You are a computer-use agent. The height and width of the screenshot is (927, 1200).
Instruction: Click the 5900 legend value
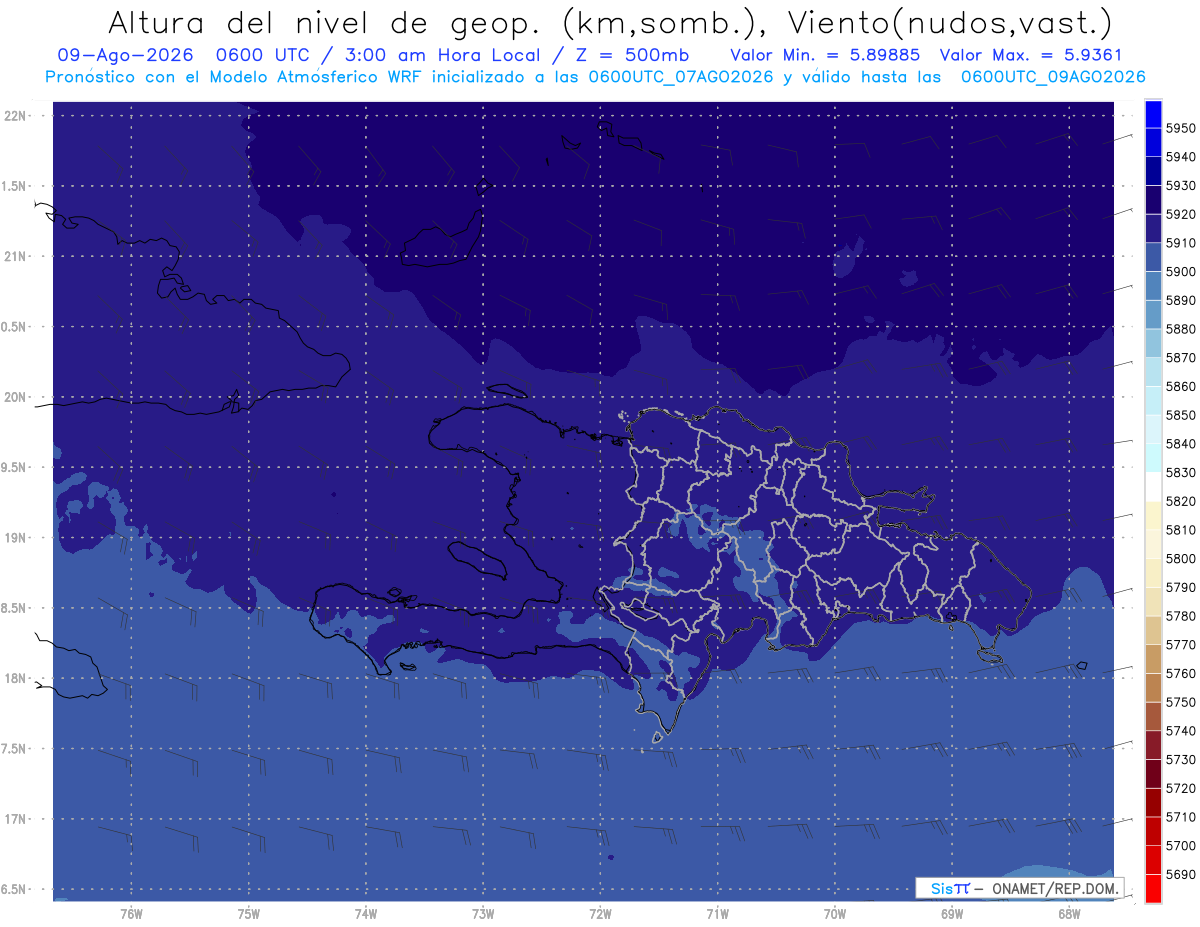tap(1180, 272)
